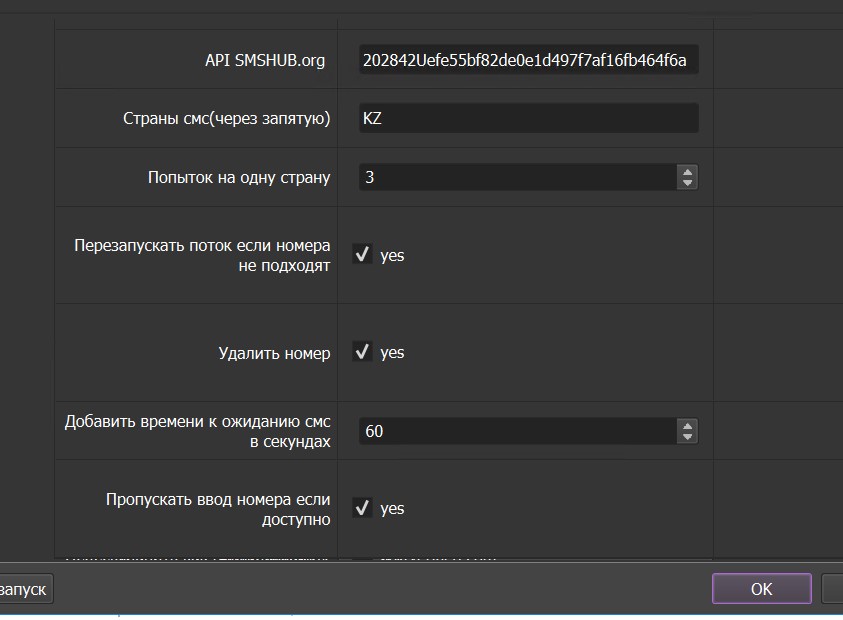Select the wait time field showing 60
Viewport: 843px width, 620px height.
coord(515,431)
